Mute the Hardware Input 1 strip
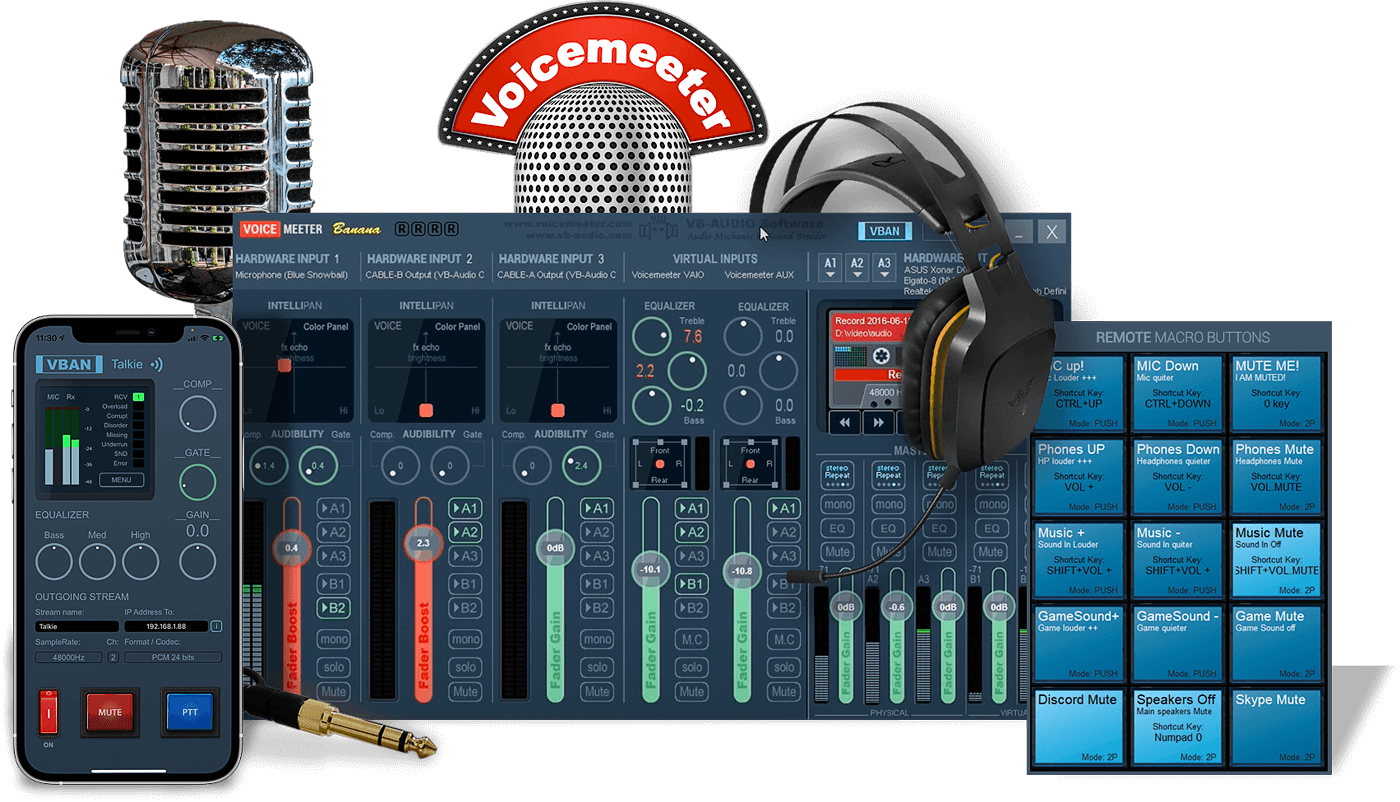The width and height of the screenshot is (1400, 802). [333, 691]
